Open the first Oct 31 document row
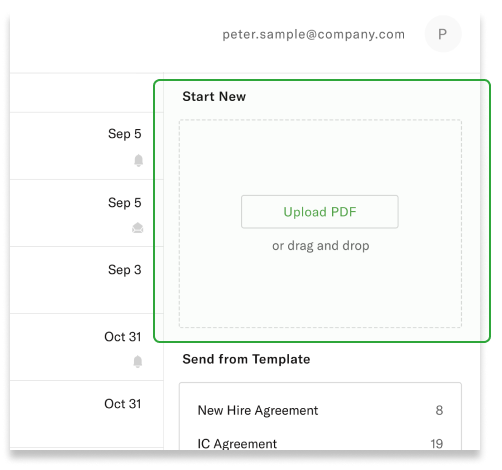Image resolution: width=502 pixels, height=470 pixels. tap(87, 347)
